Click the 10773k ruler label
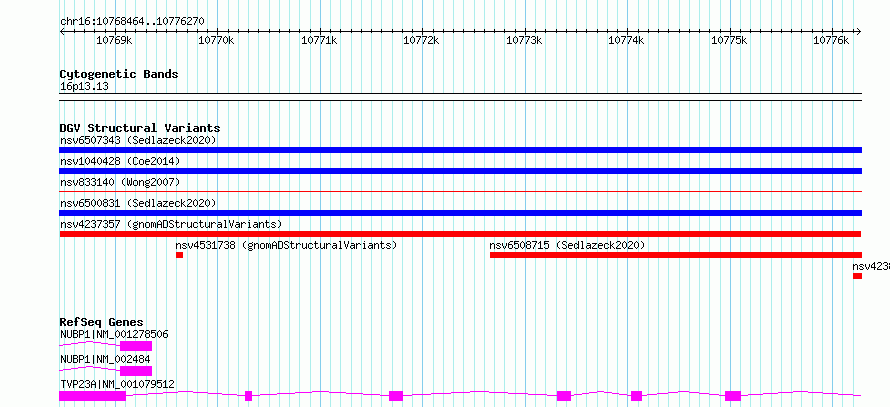Viewport: 890px width, 407px height. [524, 40]
